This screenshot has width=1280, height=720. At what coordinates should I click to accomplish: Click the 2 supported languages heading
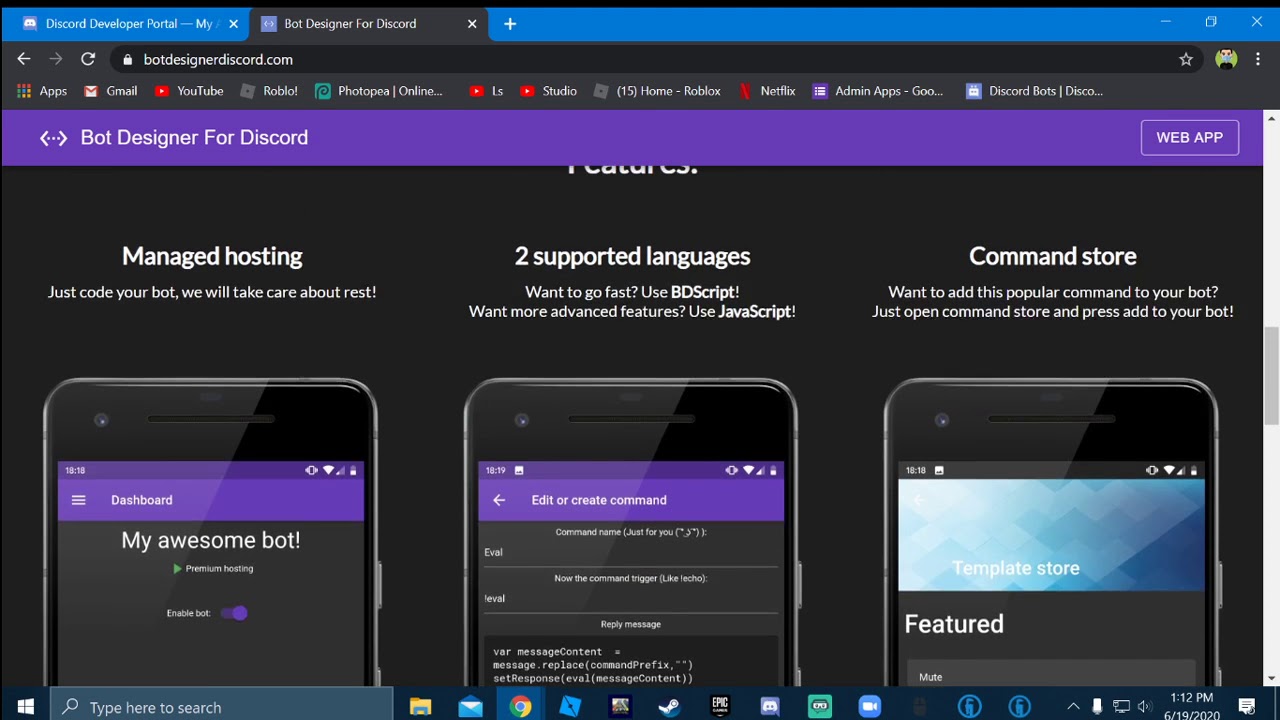(x=632, y=256)
